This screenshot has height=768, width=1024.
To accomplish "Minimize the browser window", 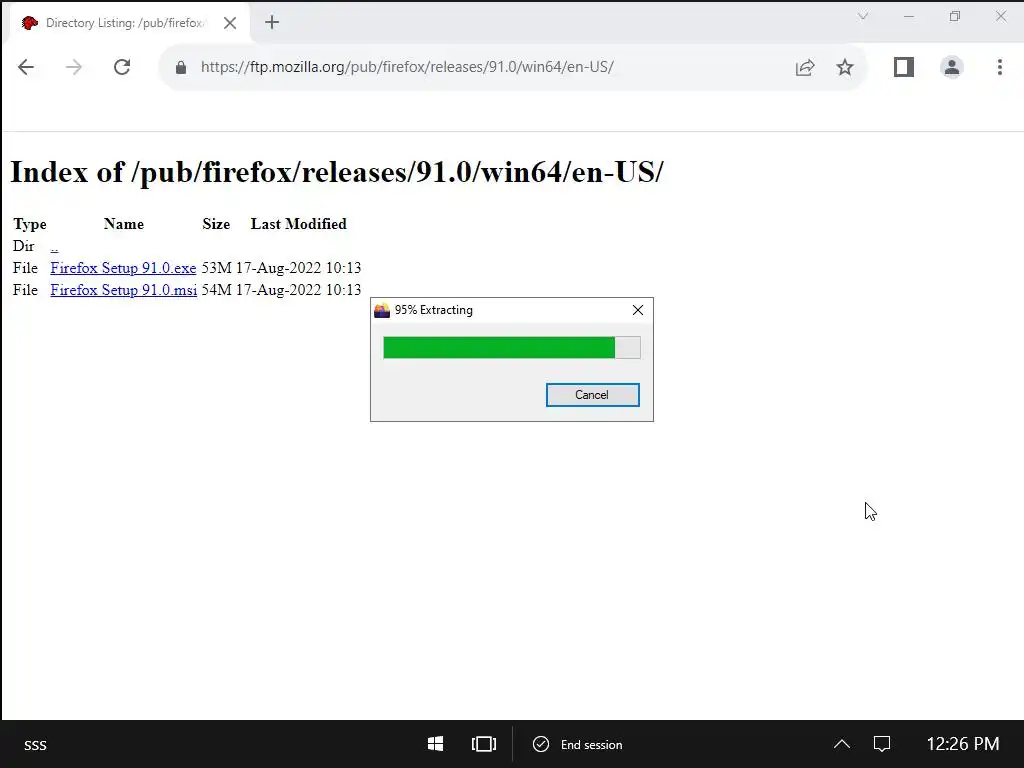I will 908,16.
